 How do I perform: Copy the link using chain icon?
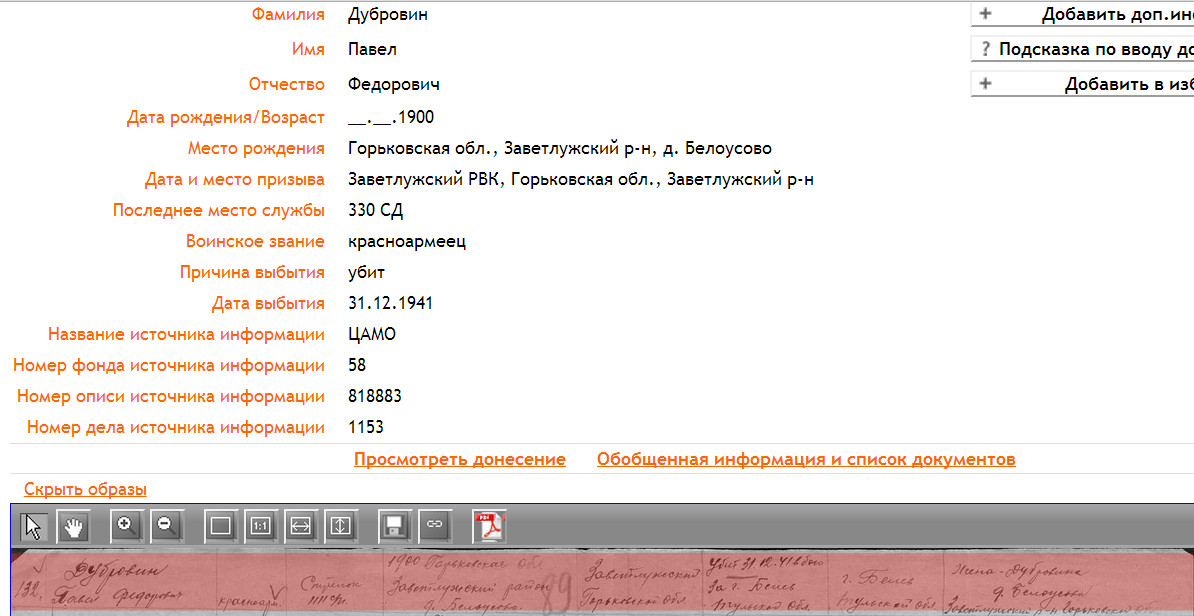coord(434,525)
